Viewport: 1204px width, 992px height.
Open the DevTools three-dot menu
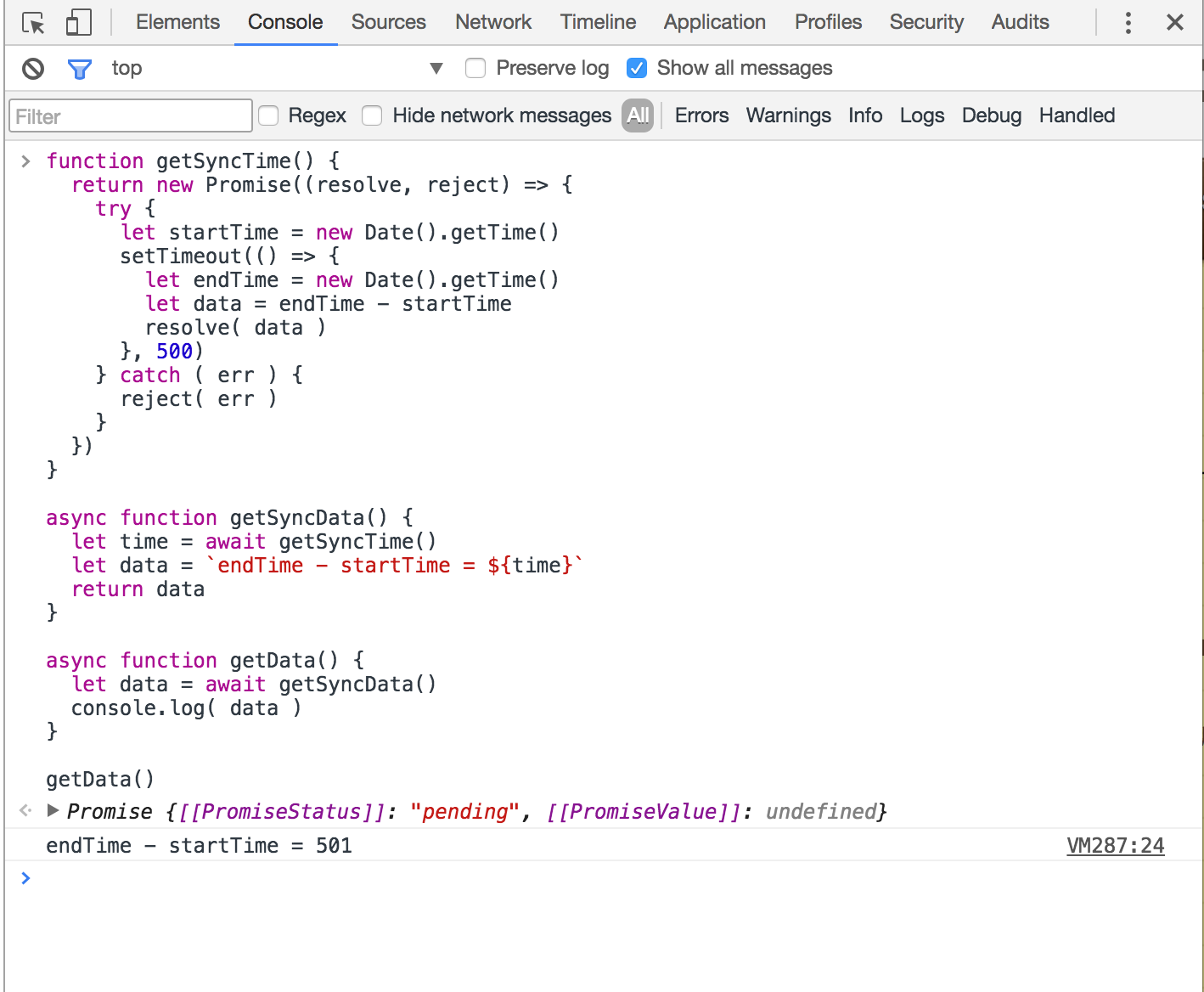coord(1128,22)
